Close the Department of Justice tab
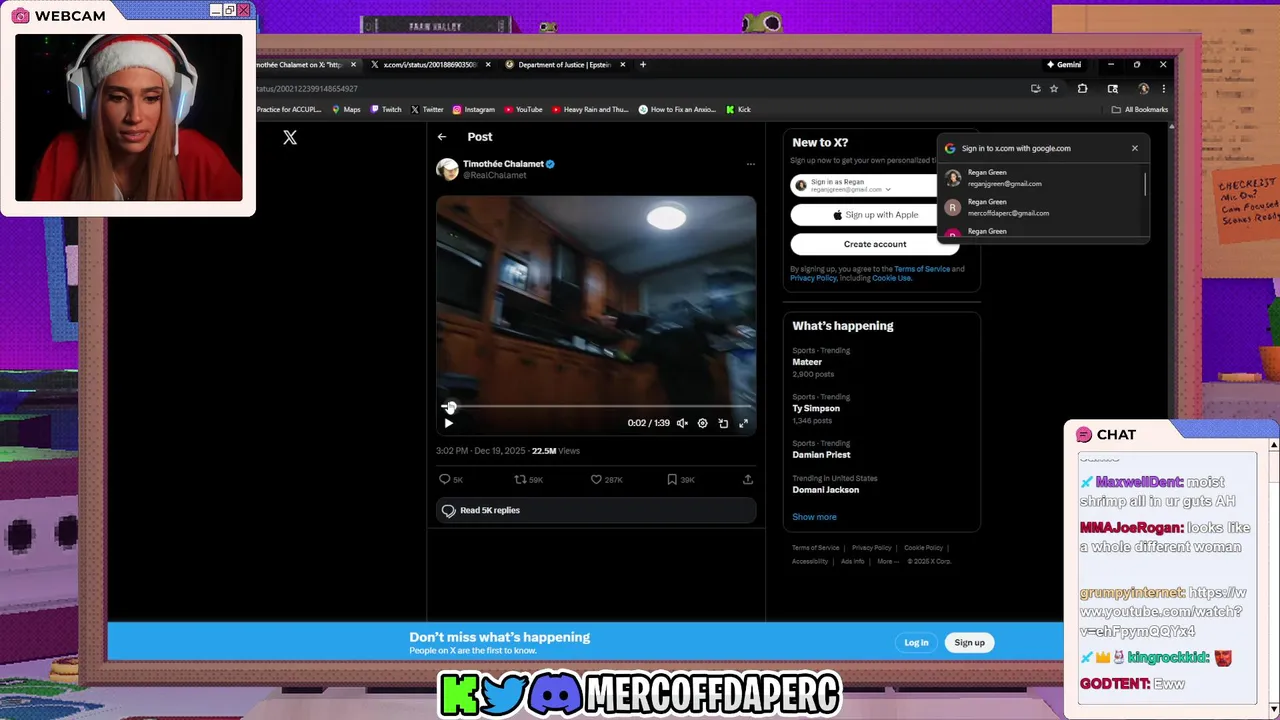1280x720 pixels. 623,65
